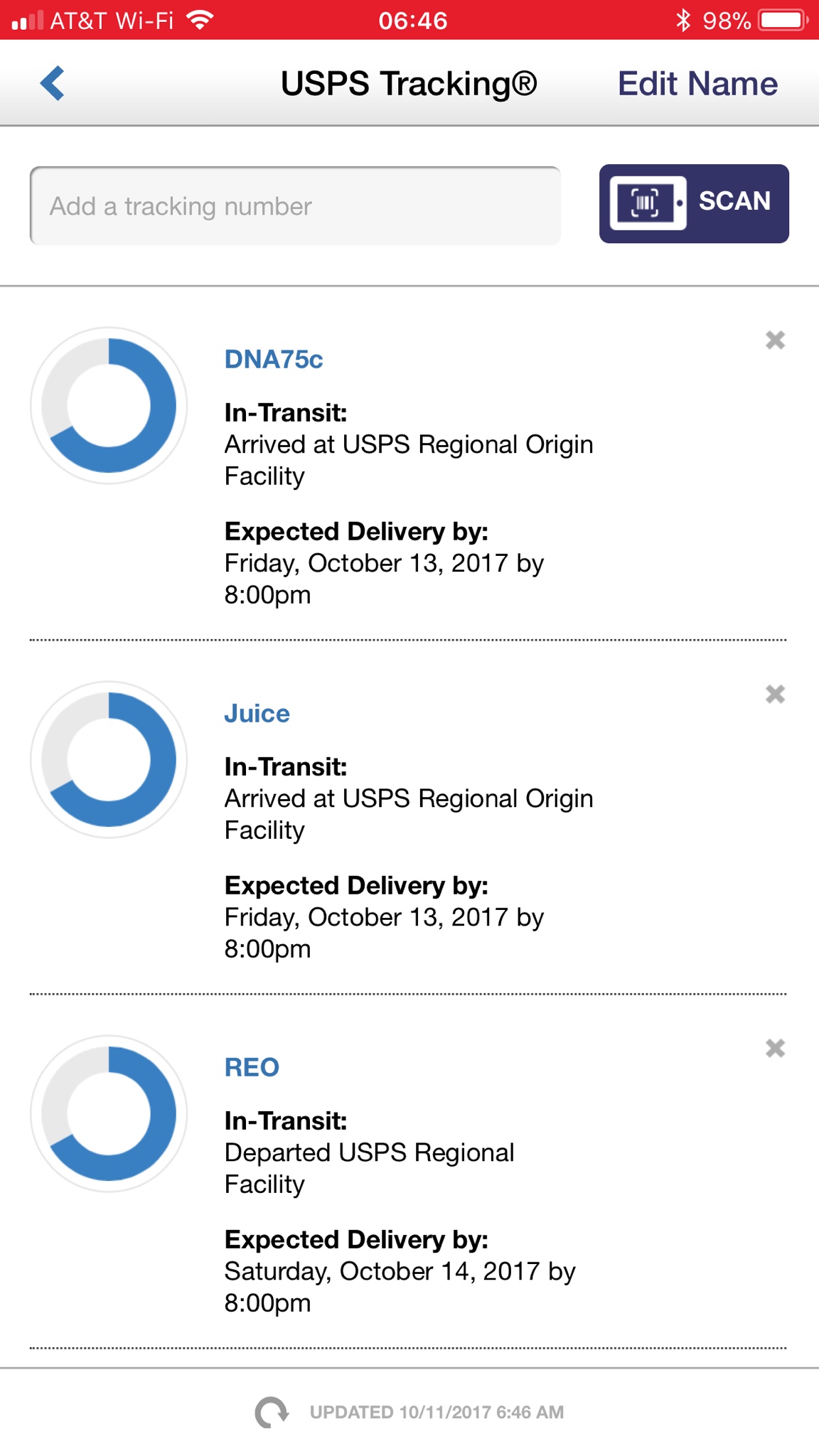Viewport: 819px width, 1456px height.
Task: Tap the battery indicator icon
Action: [x=783, y=20]
